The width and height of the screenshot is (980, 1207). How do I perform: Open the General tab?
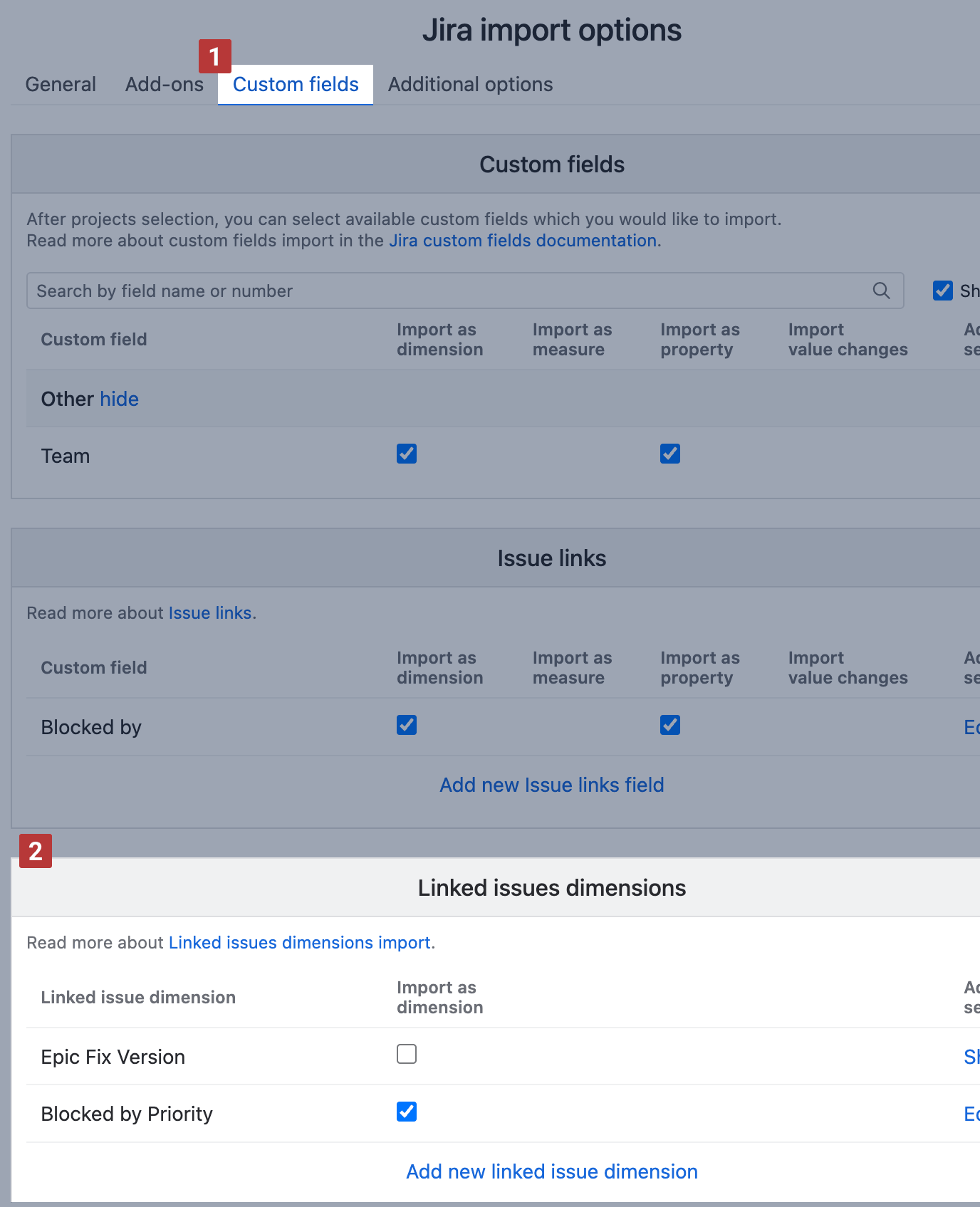click(x=61, y=84)
